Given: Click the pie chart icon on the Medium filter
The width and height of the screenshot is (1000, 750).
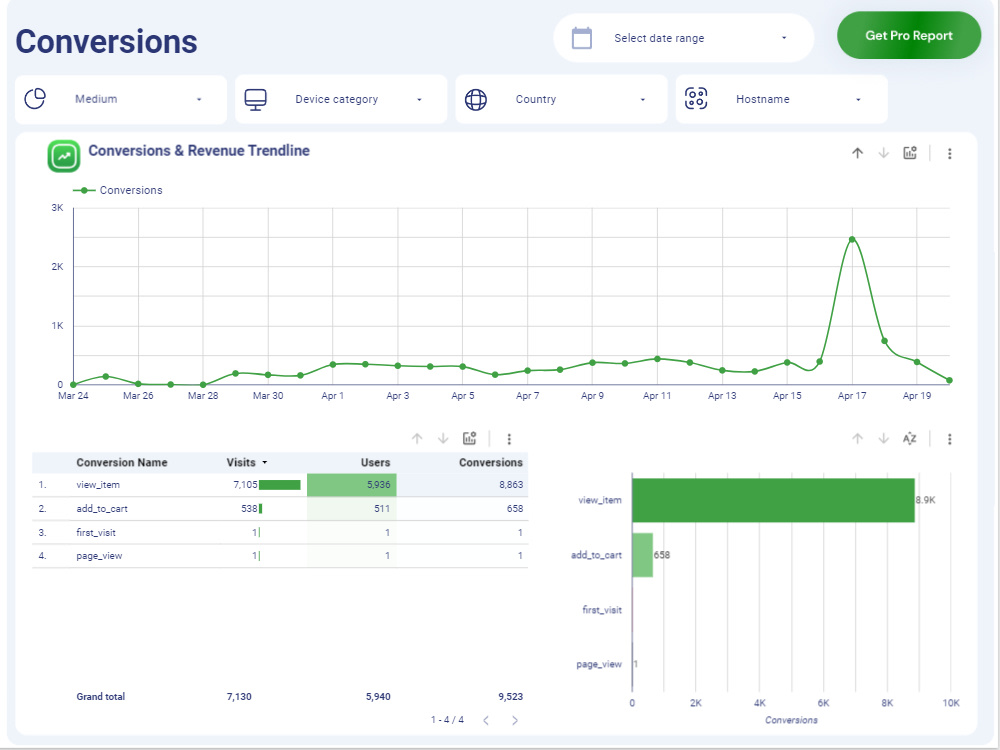Looking at the screenshot, I should [x=34, y=99].
